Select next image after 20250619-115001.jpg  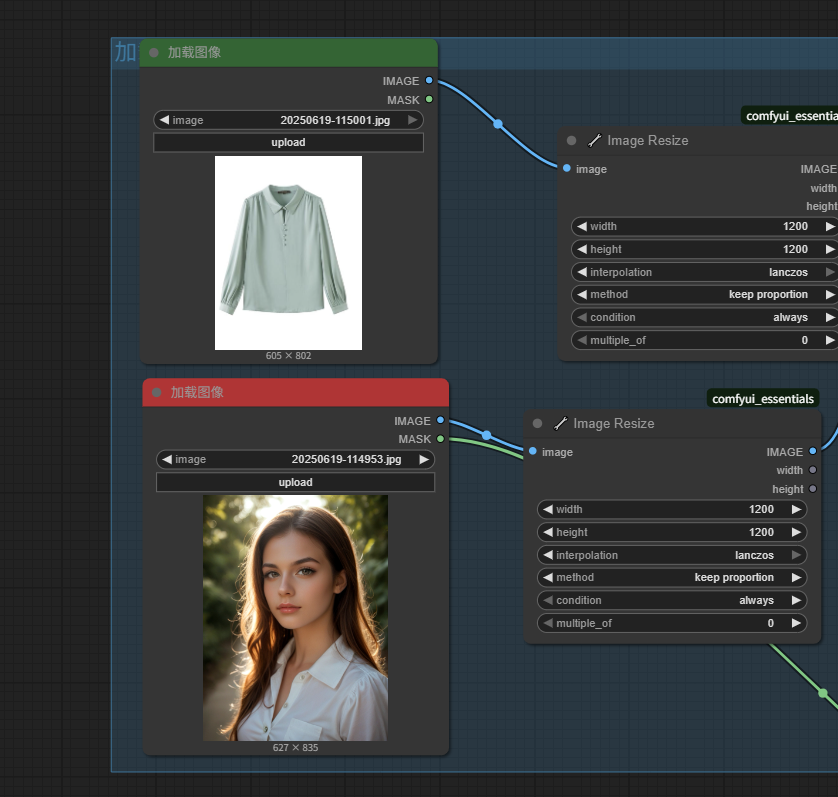point(413,120)
